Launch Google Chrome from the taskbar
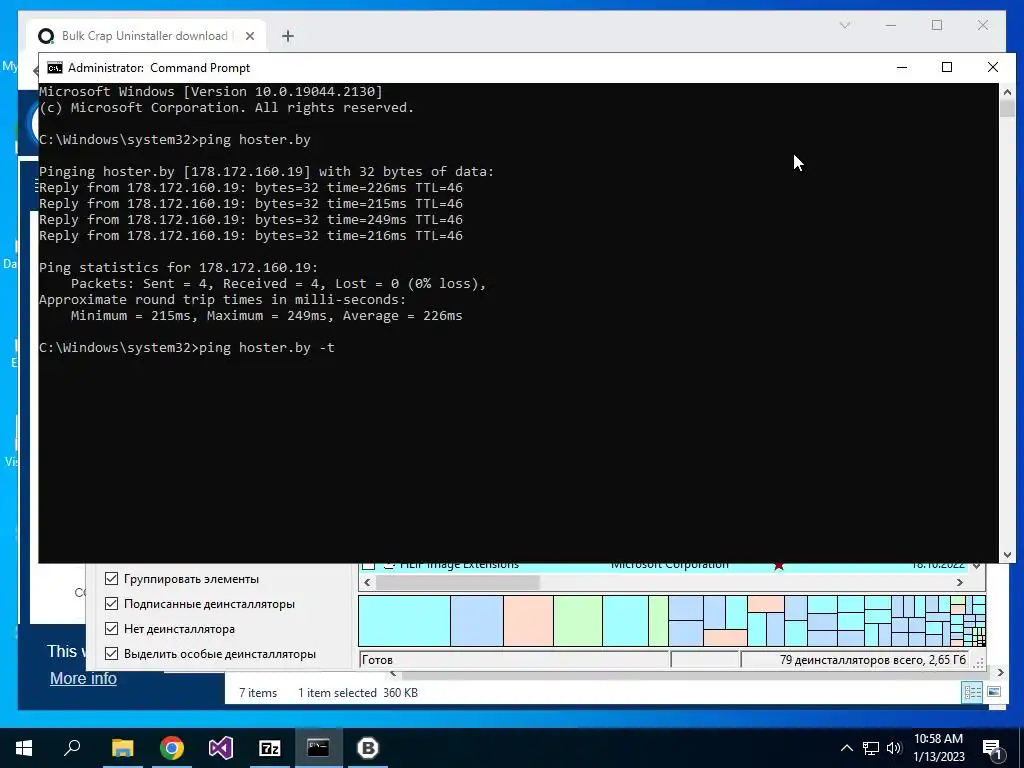 (172, 748)
